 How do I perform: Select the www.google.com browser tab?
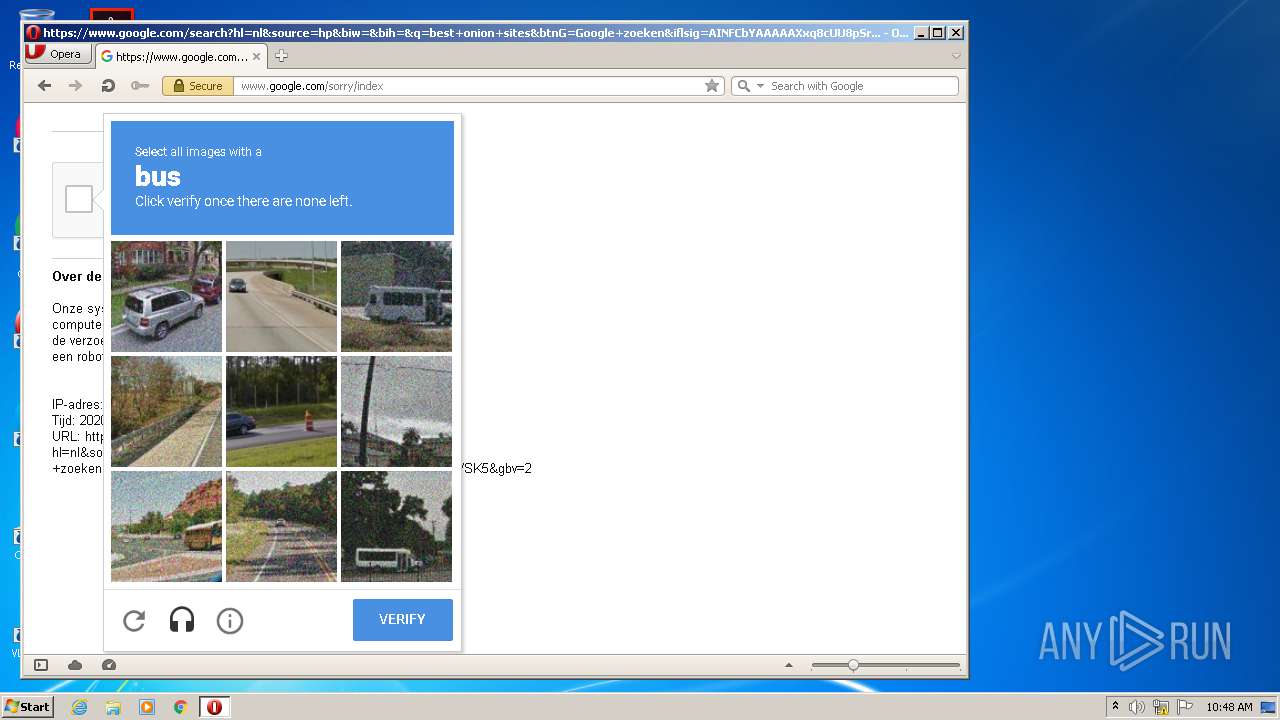(x=181, y=56)
